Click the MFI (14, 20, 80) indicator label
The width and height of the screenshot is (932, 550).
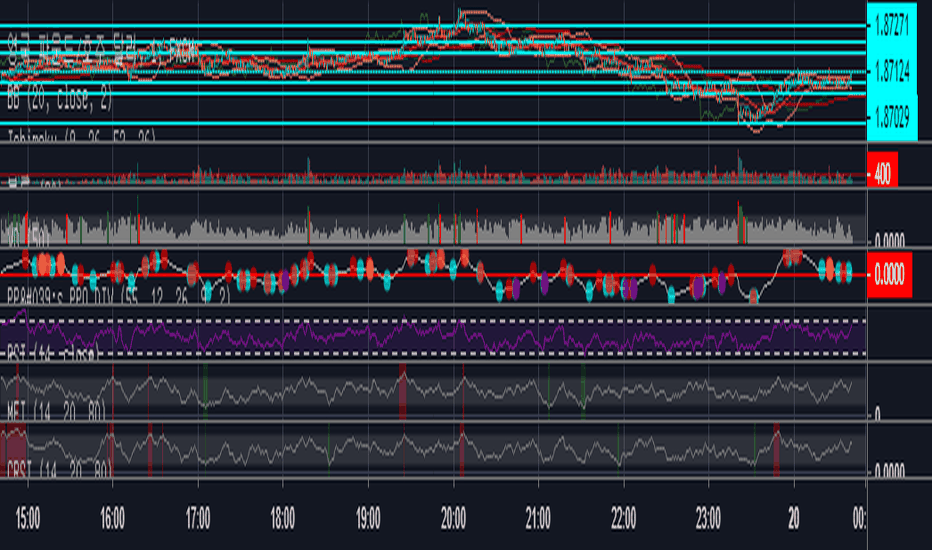pyautogui.click(x=57, y=411)
